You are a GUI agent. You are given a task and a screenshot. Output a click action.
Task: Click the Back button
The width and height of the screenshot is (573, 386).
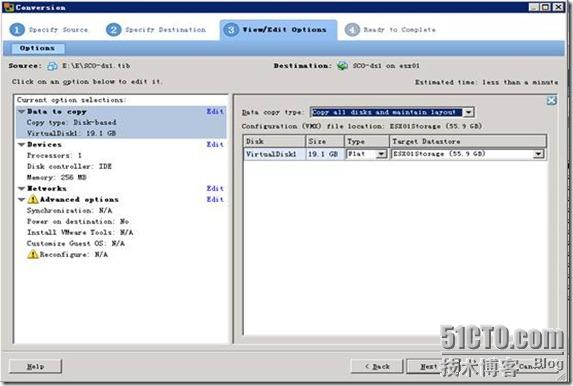(377, 366)
